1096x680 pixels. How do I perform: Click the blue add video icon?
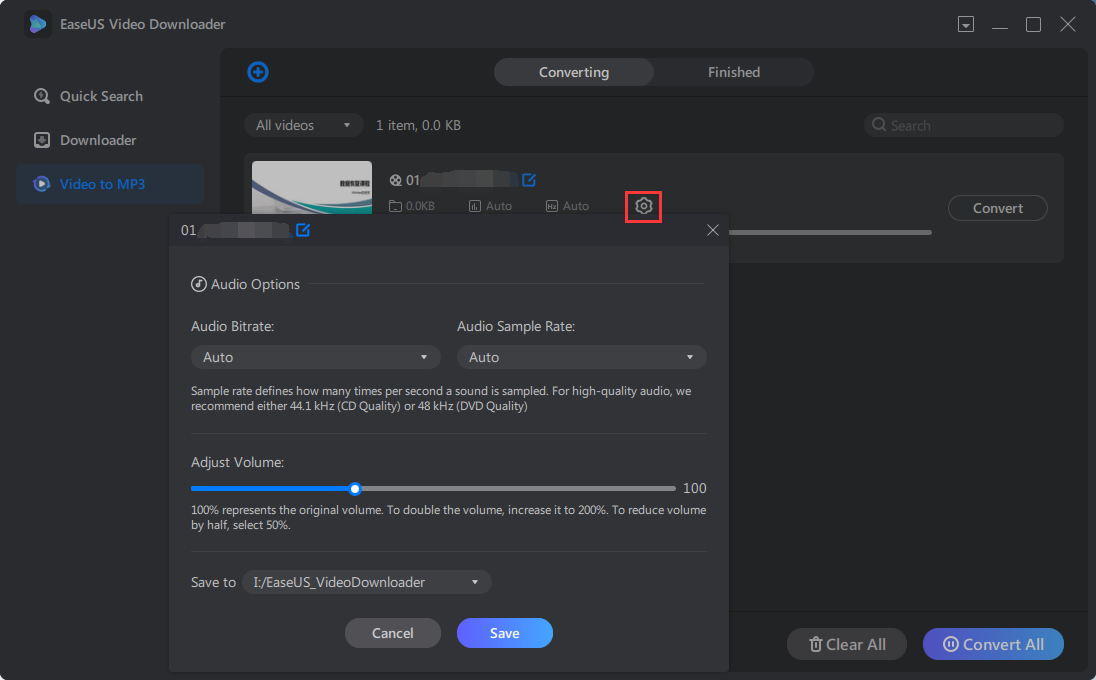click(x=258, y=72)
